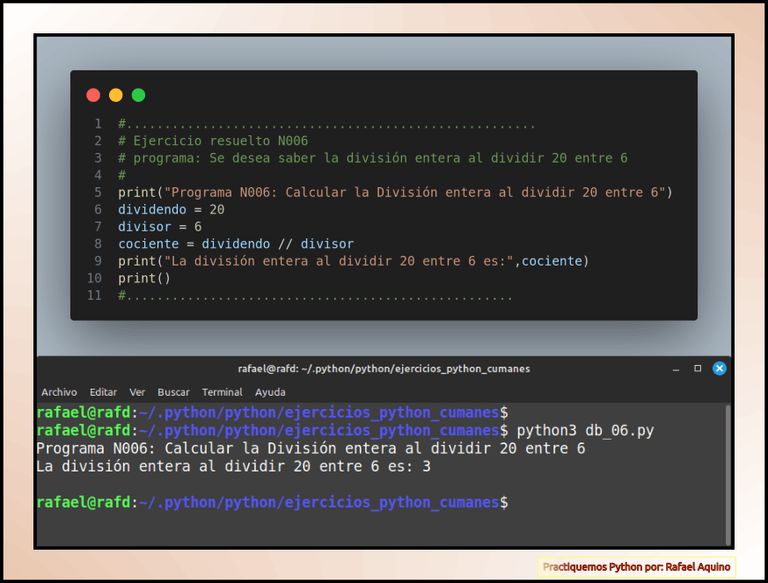The height and width of the screenshot is (583, 768).
Task: Open the Terminal menu
Action: [222, 392]
